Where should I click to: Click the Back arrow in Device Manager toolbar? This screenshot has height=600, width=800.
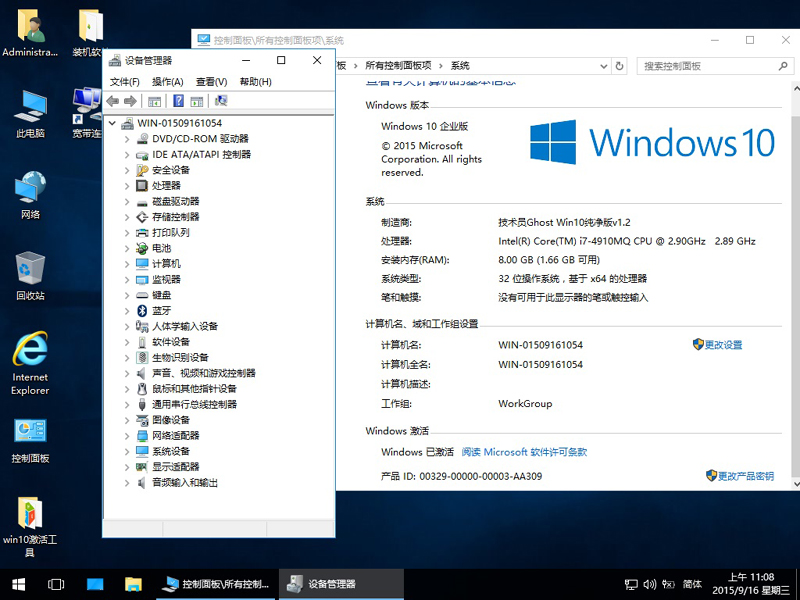pyautogui.click(x=113, y=101)
